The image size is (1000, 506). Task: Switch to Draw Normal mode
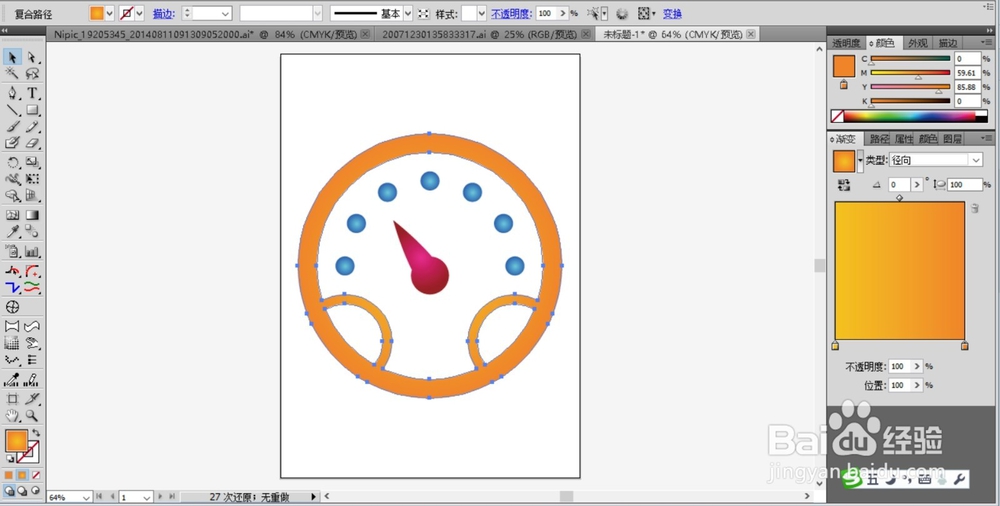[8, 491]
